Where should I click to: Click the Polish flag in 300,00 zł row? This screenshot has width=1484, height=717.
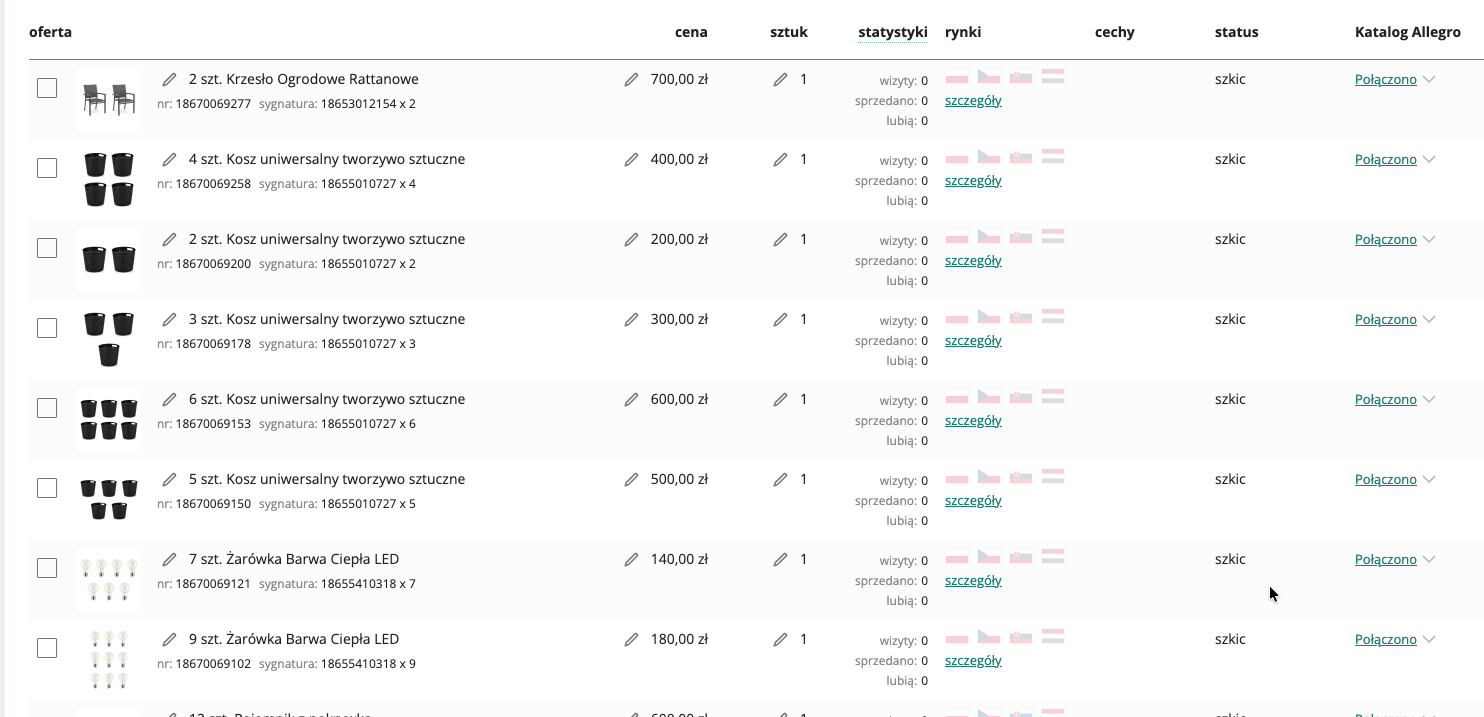[x=956, y=317]
